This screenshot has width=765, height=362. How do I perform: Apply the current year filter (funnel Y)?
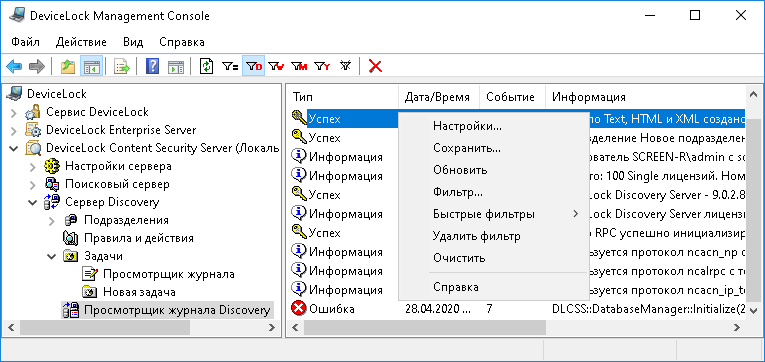point(322,66)
